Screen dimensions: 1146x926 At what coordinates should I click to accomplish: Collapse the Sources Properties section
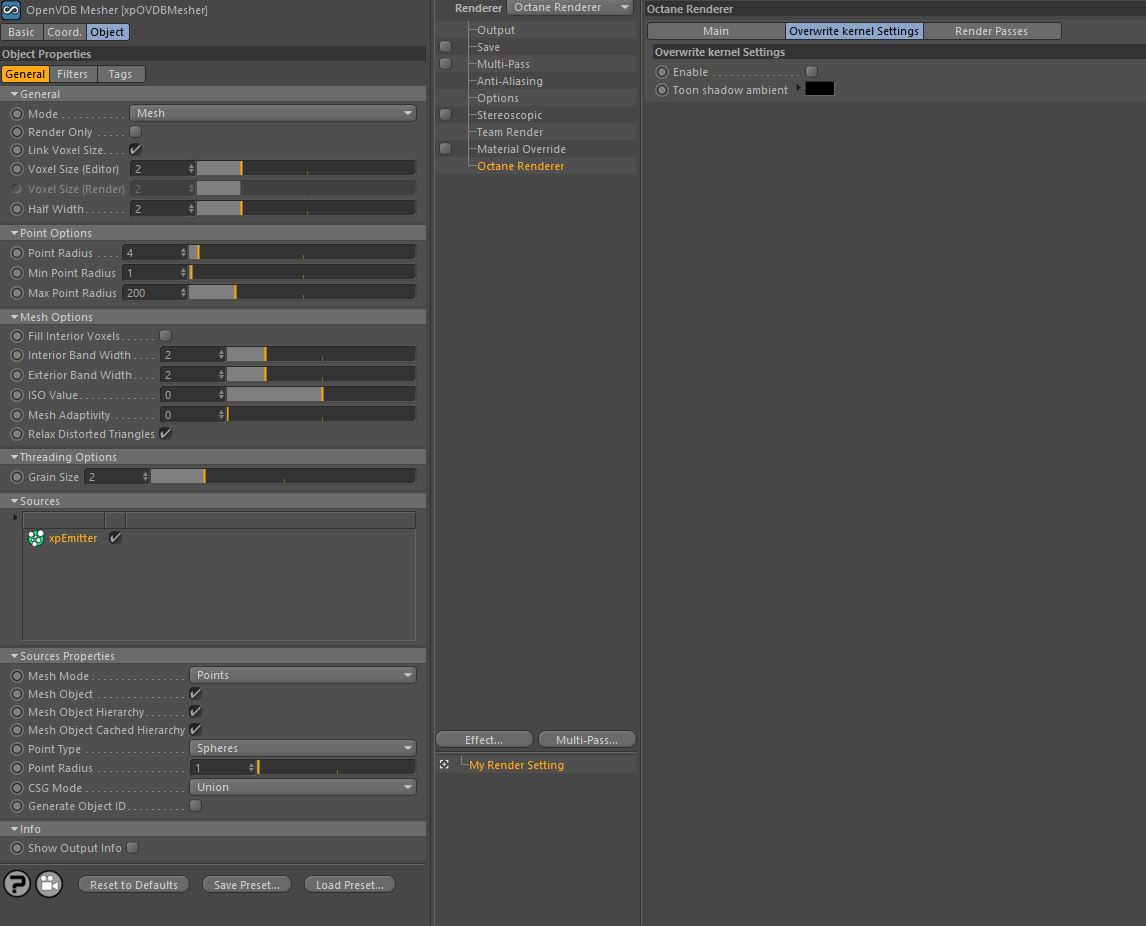pos(14,656)
